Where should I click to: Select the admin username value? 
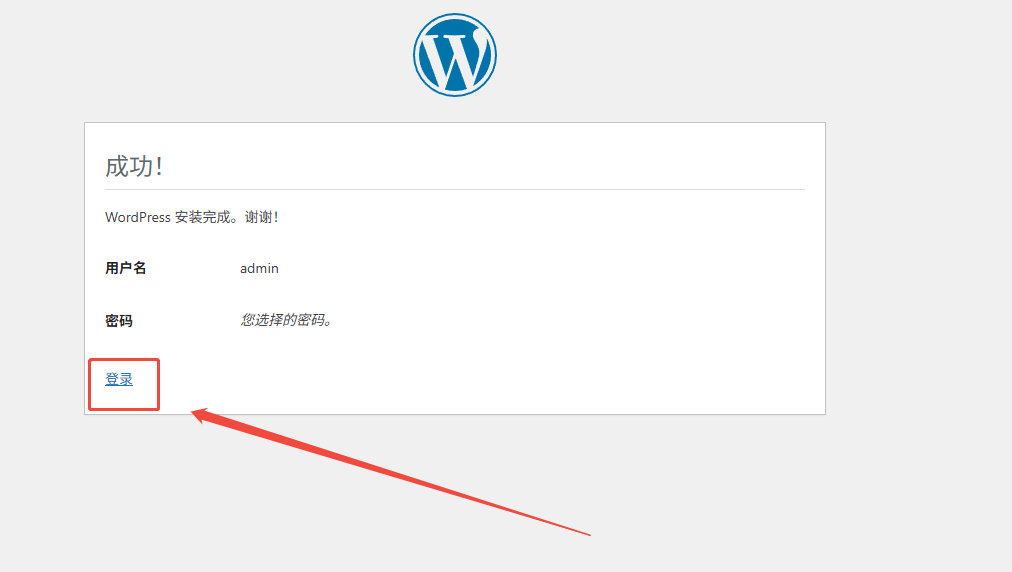tap(259, 269)
